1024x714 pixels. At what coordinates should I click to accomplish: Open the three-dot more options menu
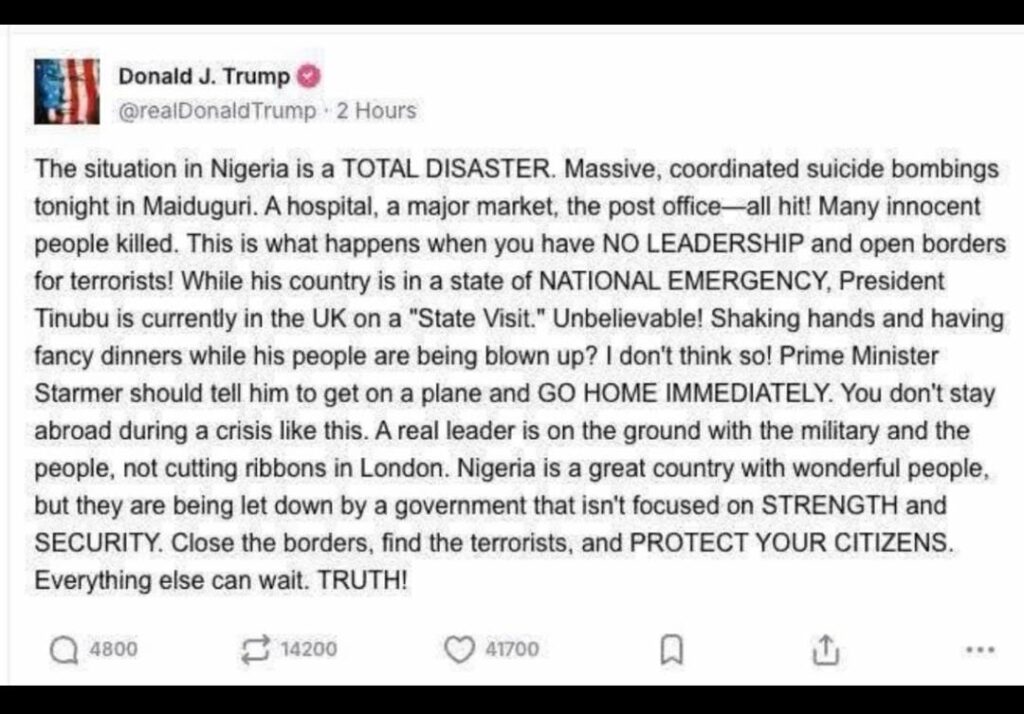coord(980,651)
